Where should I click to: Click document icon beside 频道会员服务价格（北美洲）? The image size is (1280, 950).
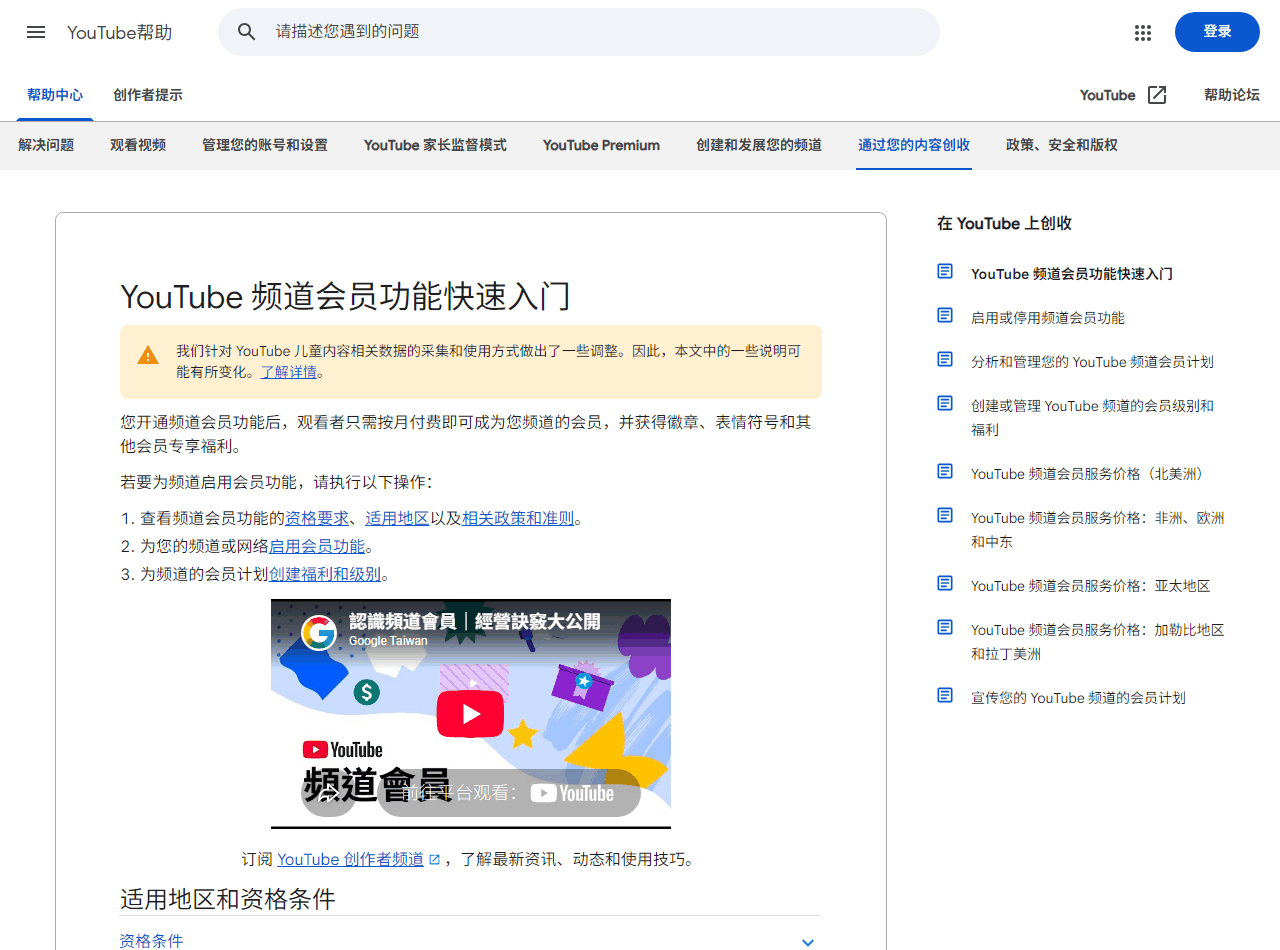coord(945,471)
